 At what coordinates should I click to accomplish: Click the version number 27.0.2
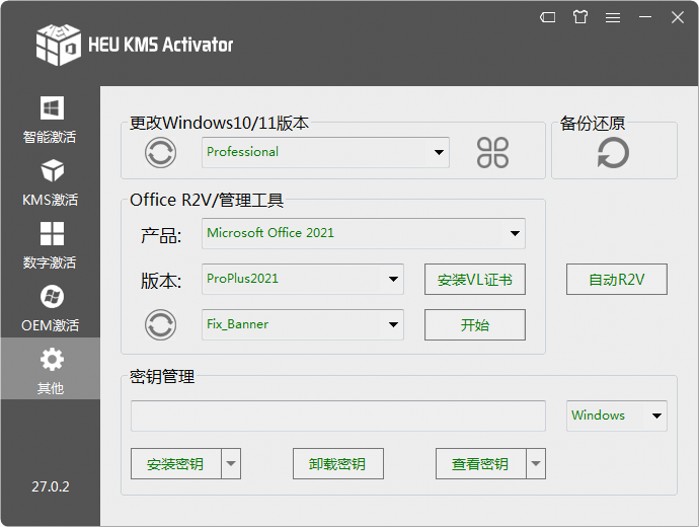[x=50, y=486]
